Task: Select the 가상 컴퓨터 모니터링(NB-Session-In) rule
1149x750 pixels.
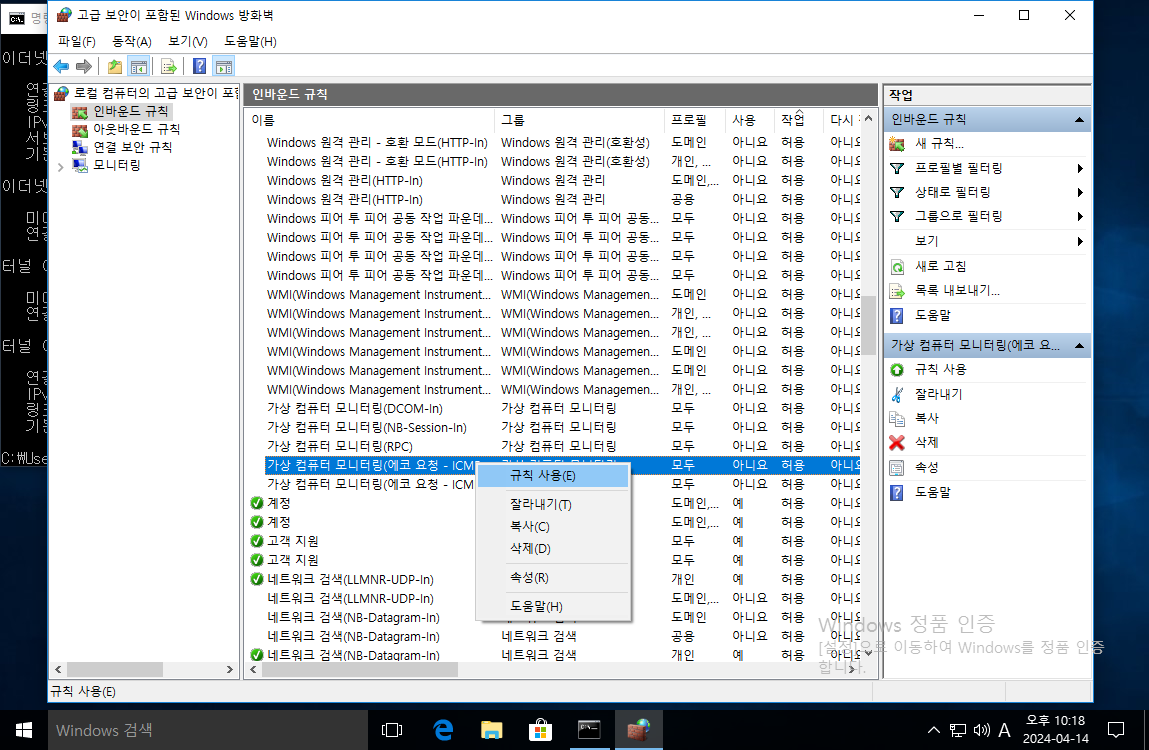Action: [x=366, y=427]
